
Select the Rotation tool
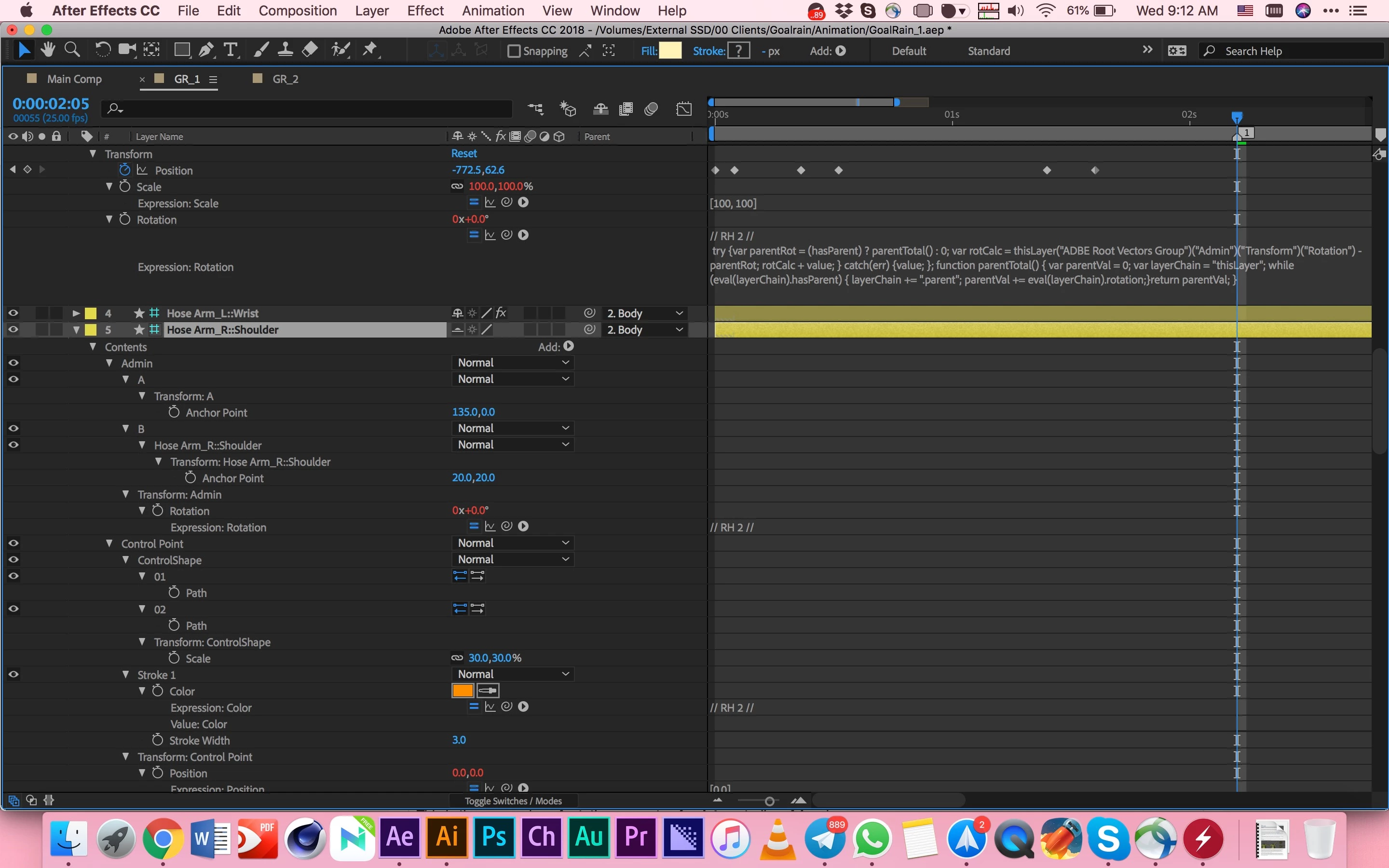(x=102, y=51)
